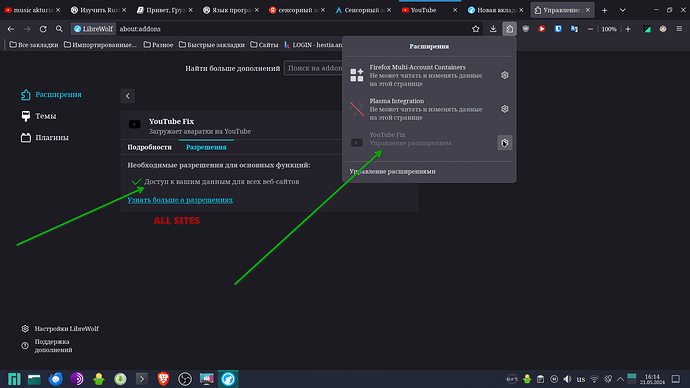Screen dimensions: 690x388
Task: Launch OBS Studio from the taskbar
Action: pyautogui.click(x=185, y=379)
